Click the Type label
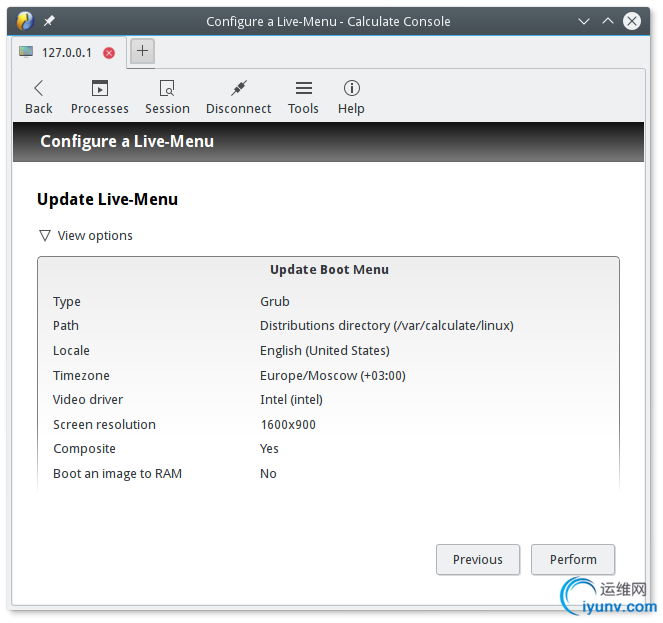Screen dimensions: 663x623 click(67, 302)
